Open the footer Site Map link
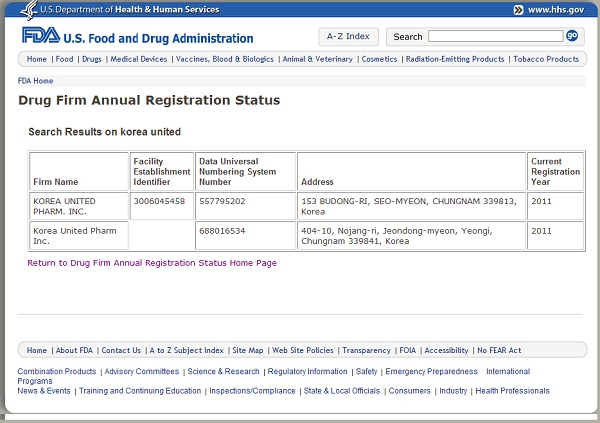Screen dimensions: 600x423 pyautogui.click(x=248, y=350)
